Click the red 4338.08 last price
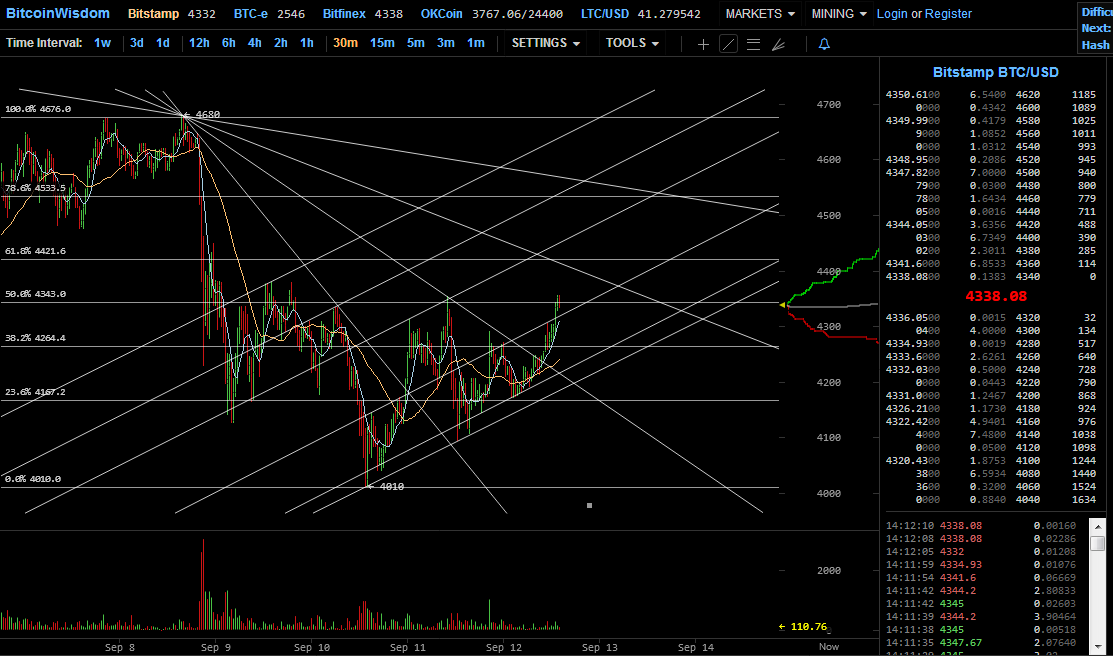This screenshot has height=656, width=1113. 997,296
